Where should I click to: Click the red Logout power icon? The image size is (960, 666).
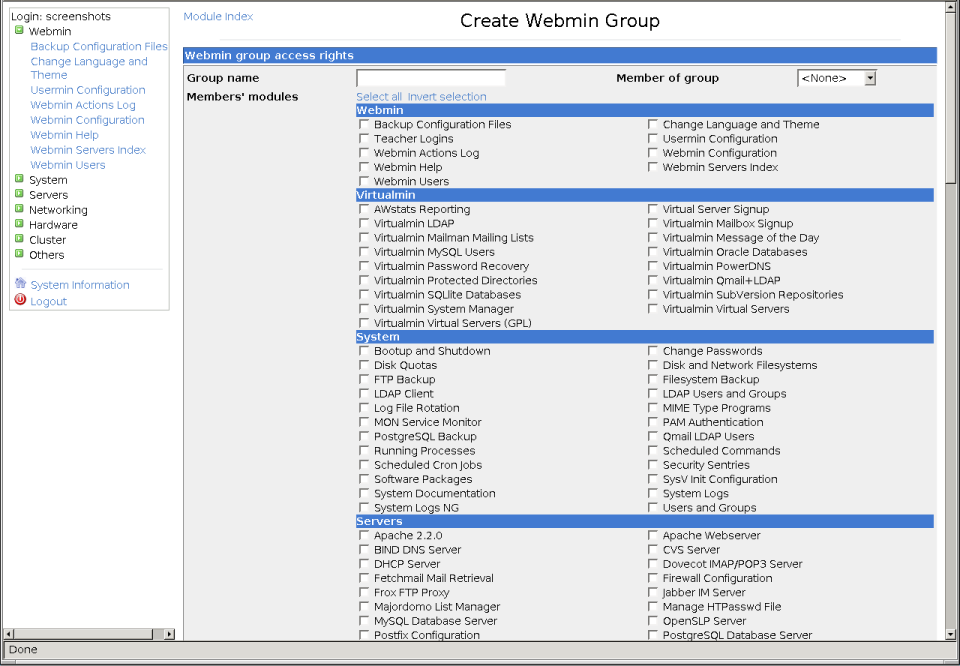tap(20, 300)
